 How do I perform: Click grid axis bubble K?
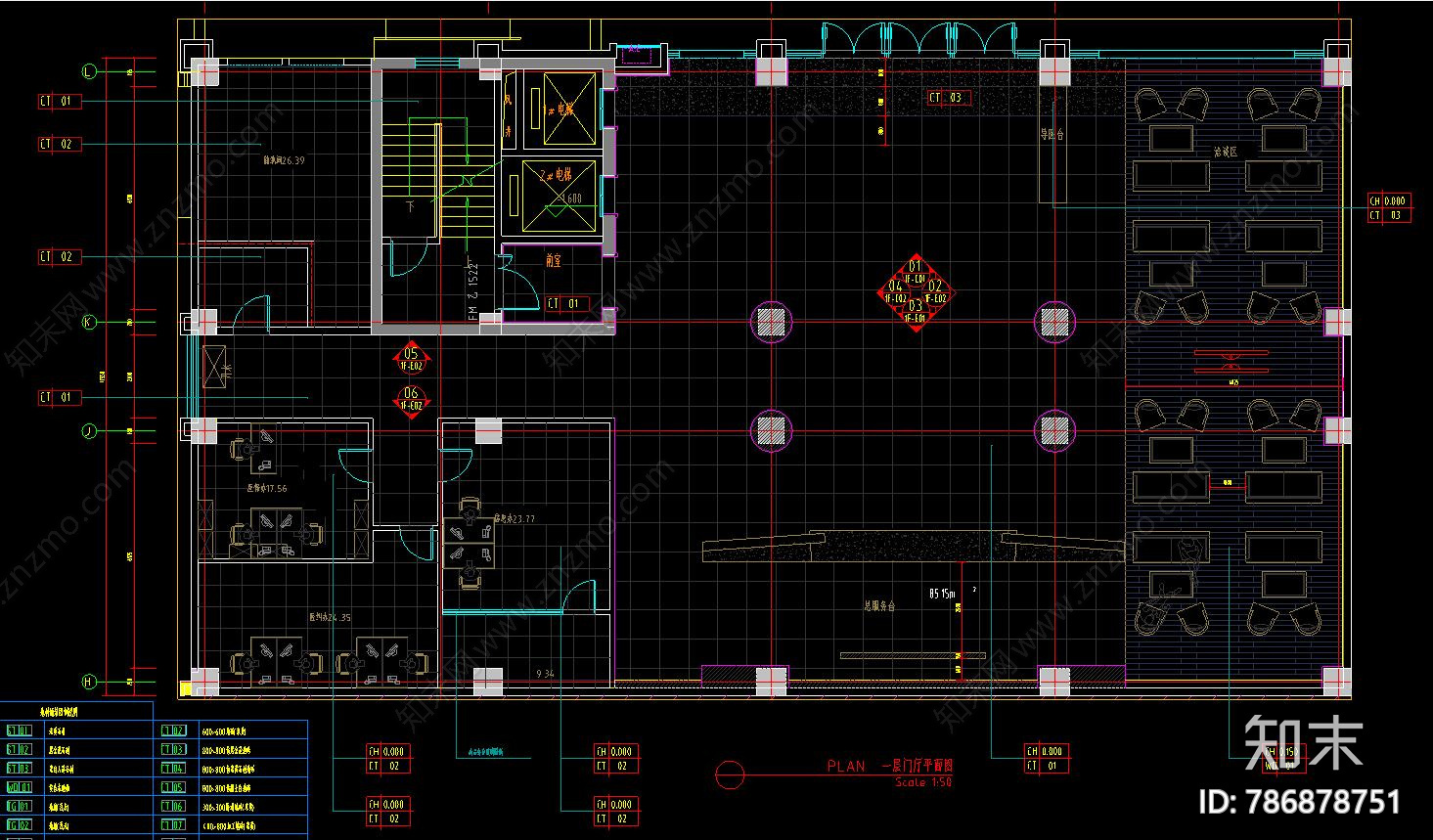[x=89, y=322]
